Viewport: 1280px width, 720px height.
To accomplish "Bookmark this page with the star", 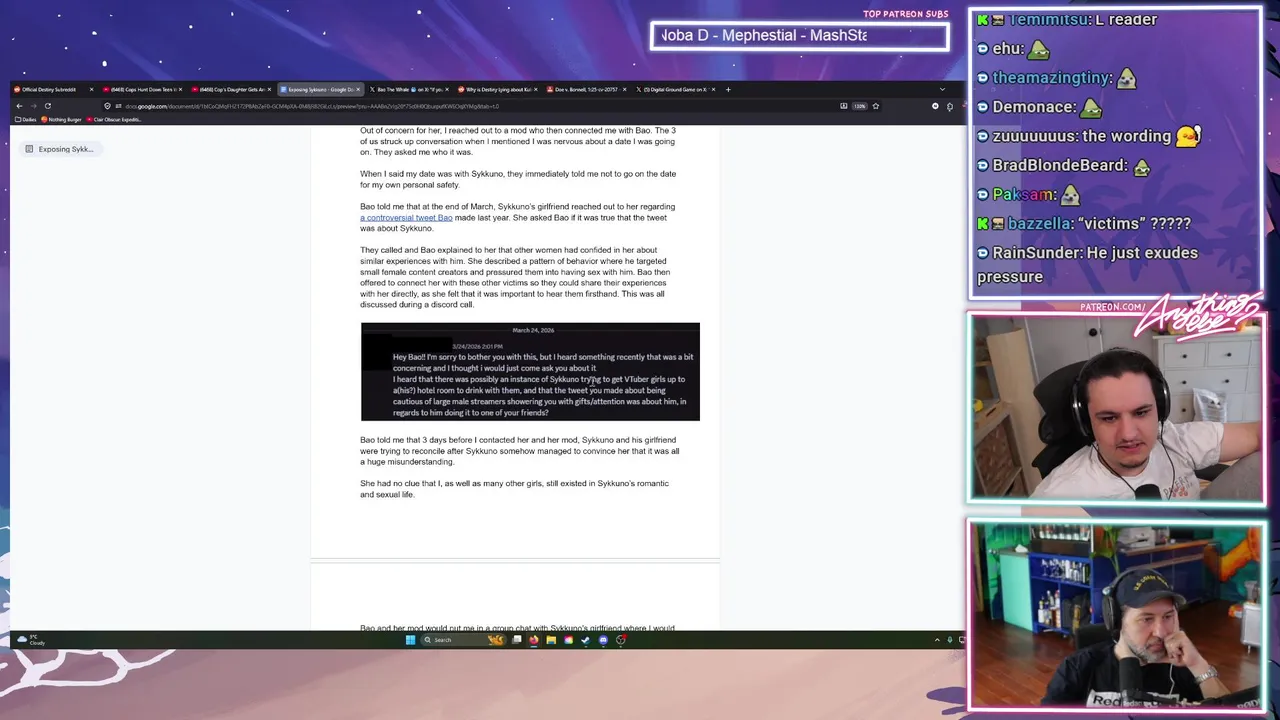I will 876,106.
